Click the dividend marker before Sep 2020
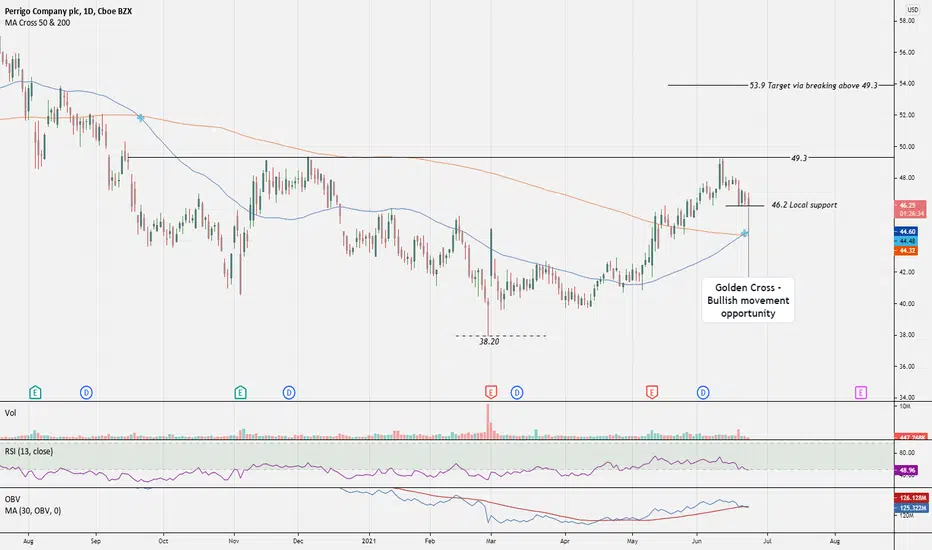 tap(86, 392)
